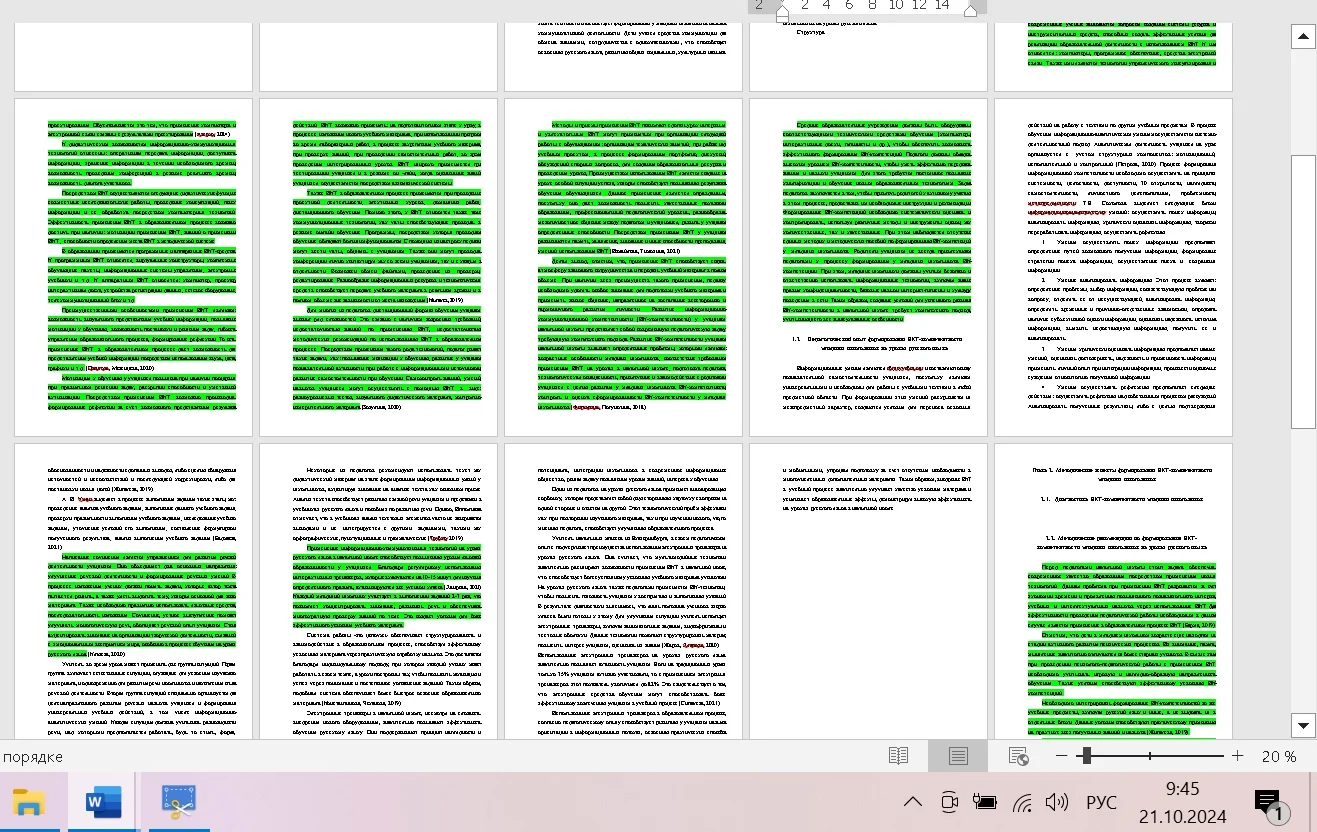Open clock showing 9:45 21.10.2024

coord(1182,803)
